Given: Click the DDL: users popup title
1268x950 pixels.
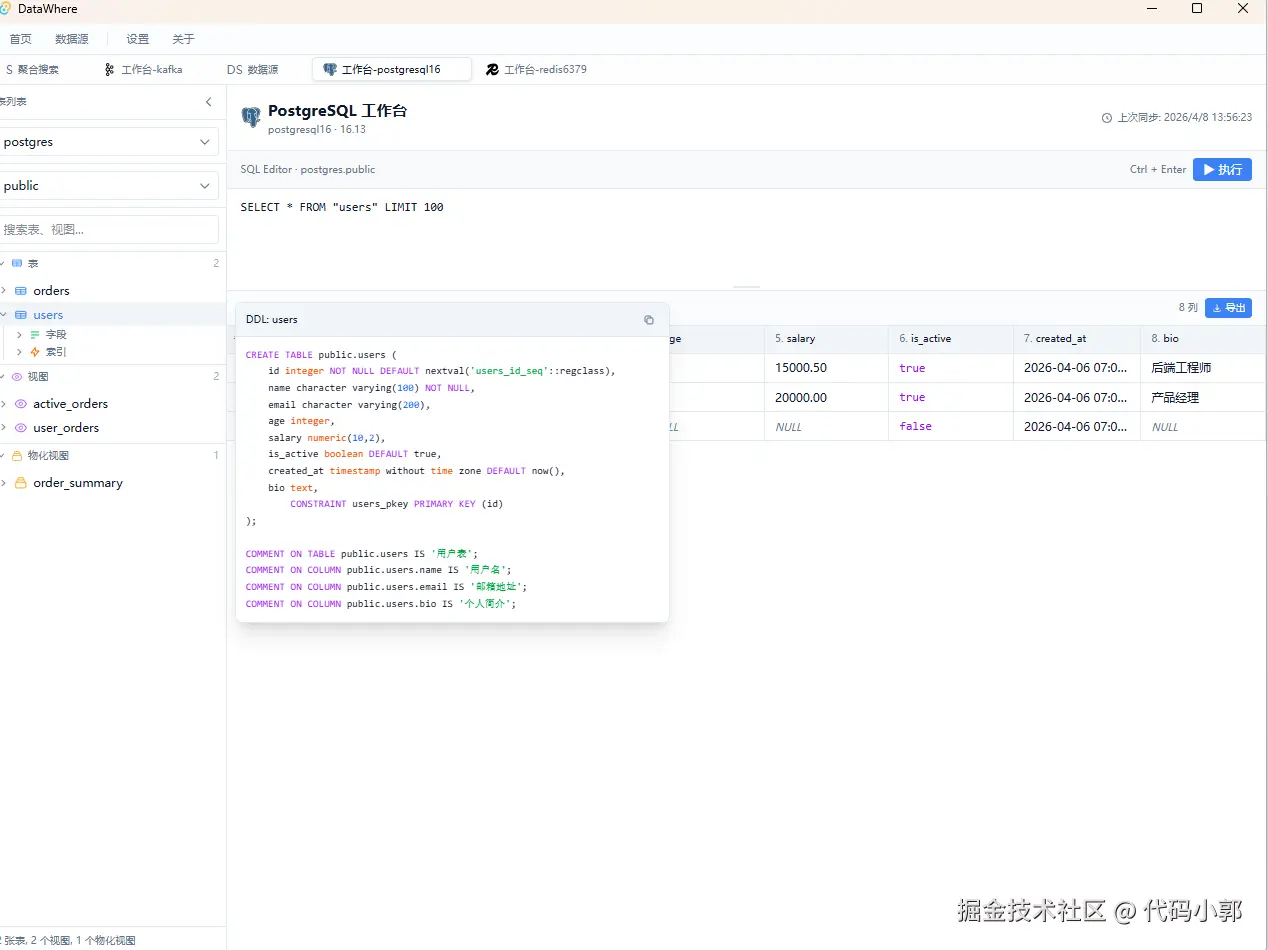Looking at the screenshot, I should [272, 320].
